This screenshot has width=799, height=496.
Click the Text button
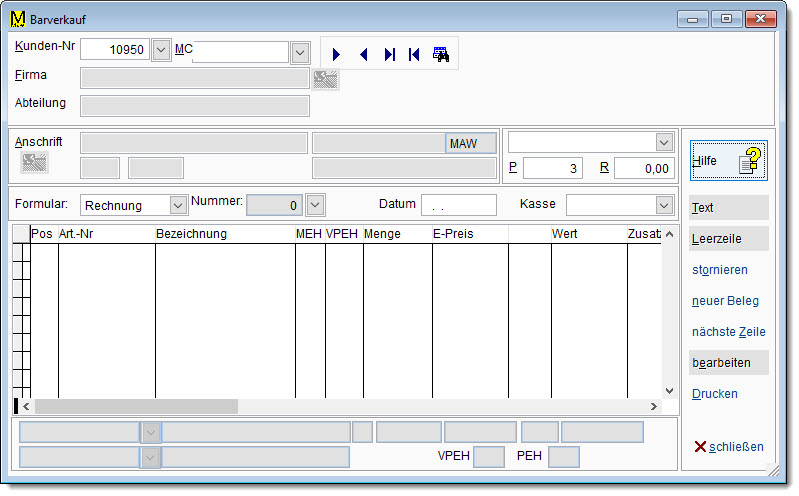coord(728,208)
